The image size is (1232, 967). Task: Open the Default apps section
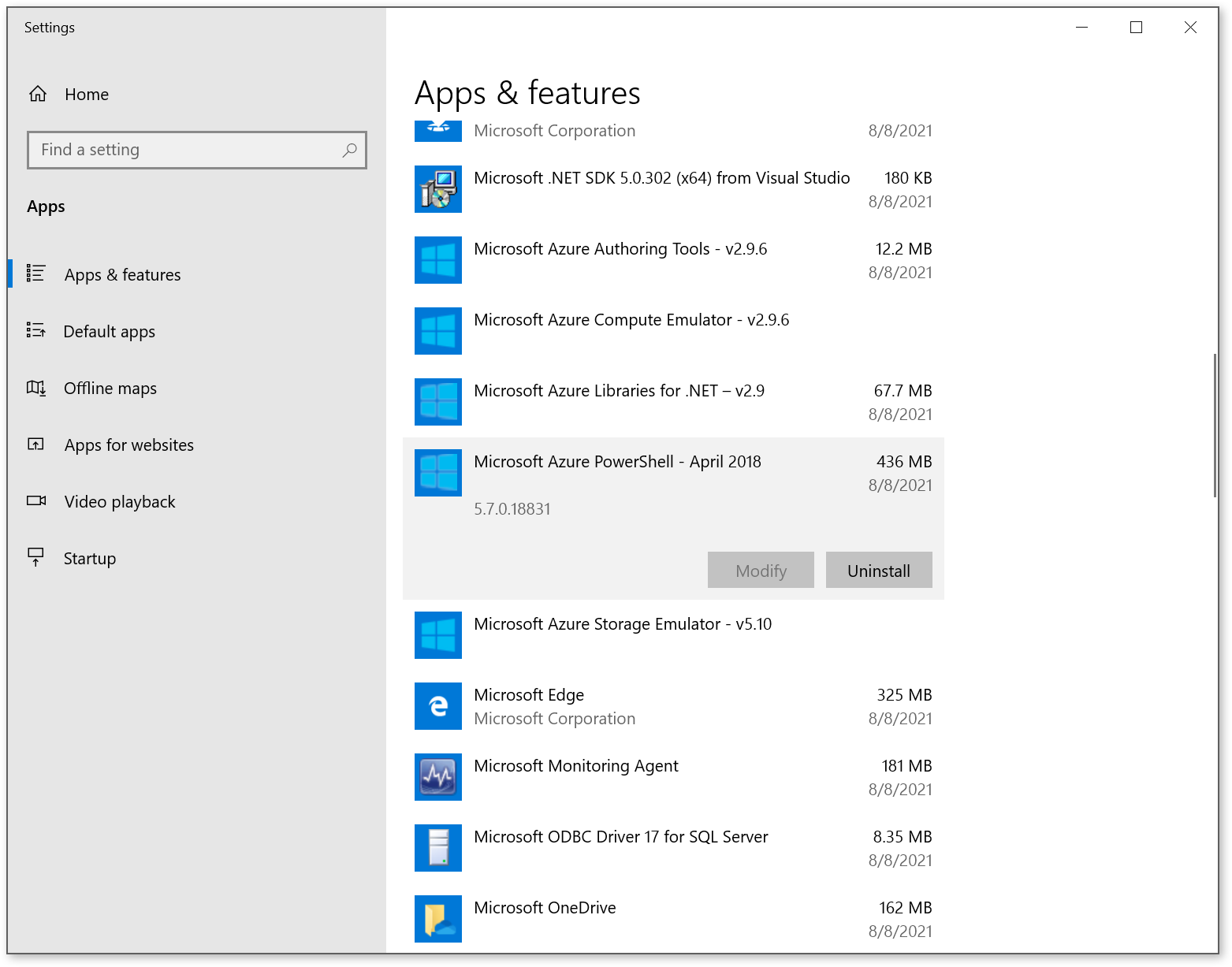[109, 331]
